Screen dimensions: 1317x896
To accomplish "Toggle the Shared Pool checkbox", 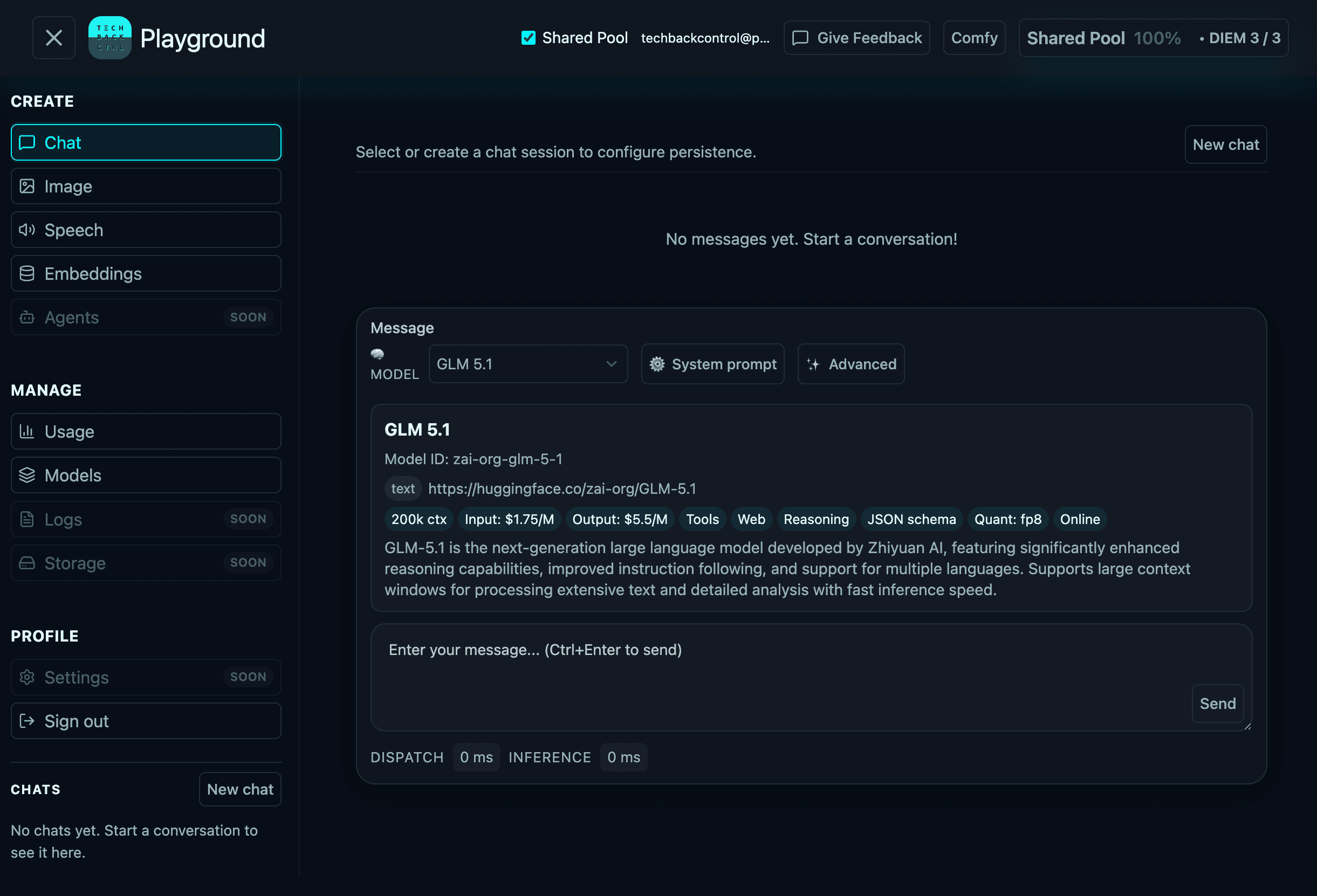I will 528,38.
